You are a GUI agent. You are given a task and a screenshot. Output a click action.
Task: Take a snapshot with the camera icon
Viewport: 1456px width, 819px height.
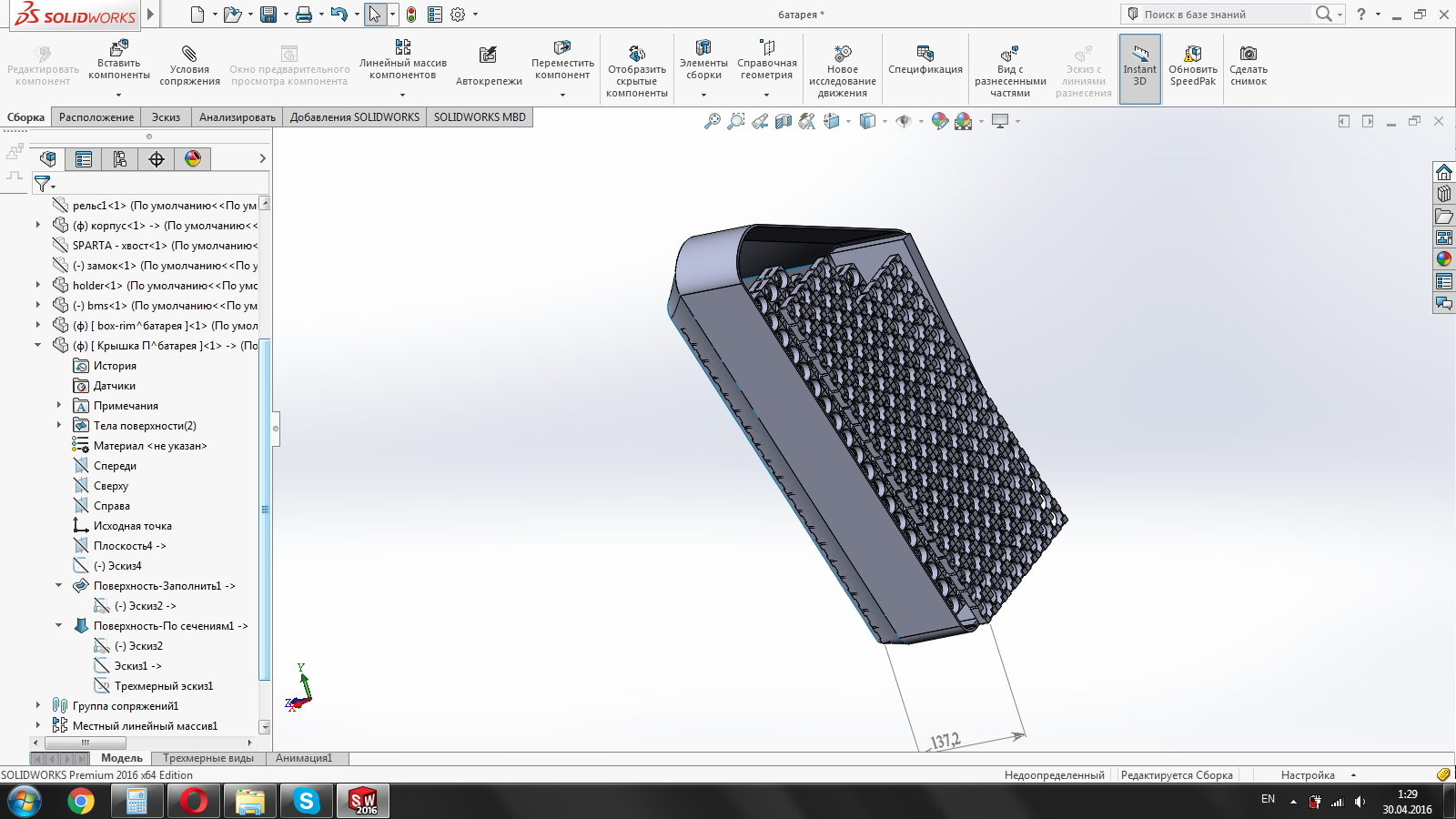point(1248,68)
